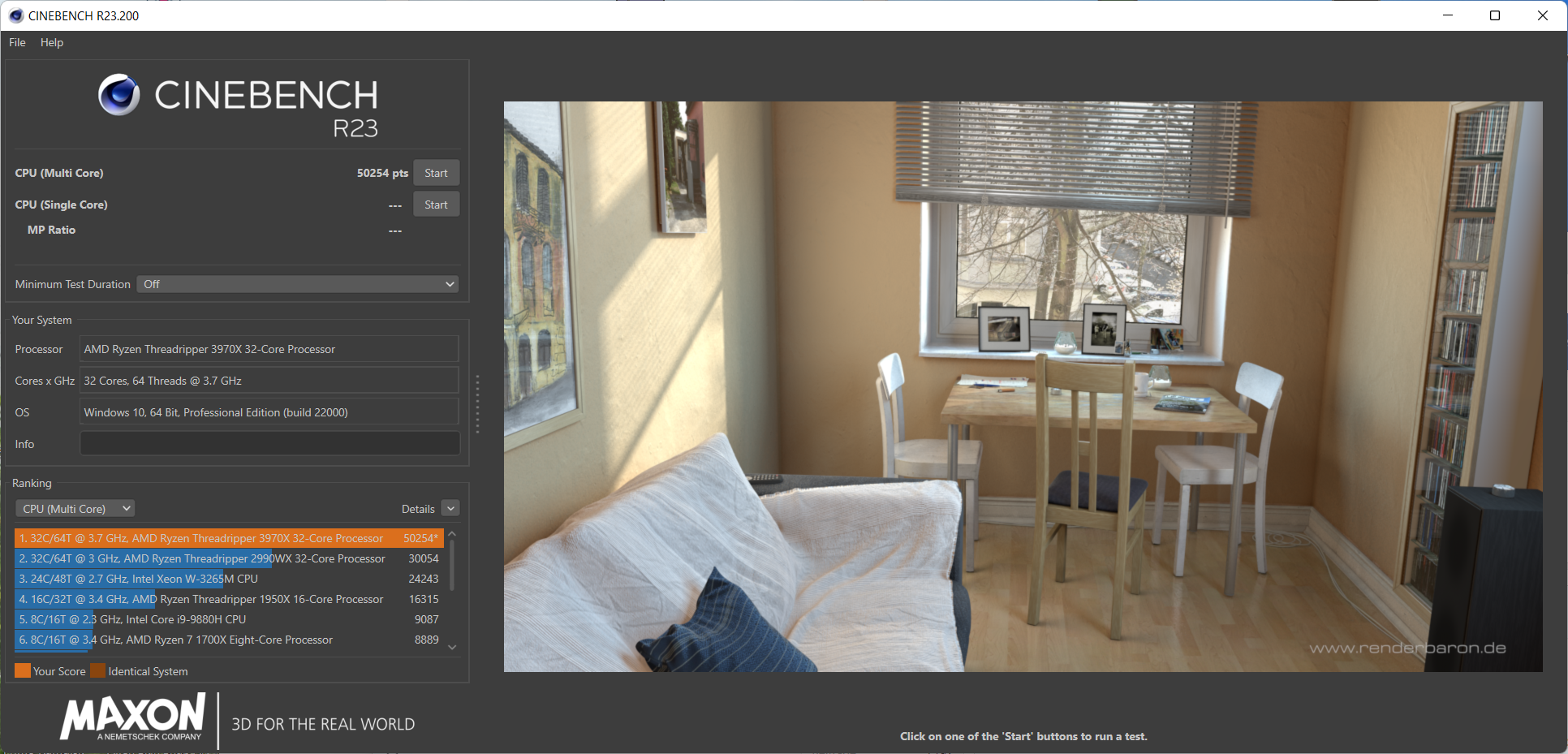Viewport: 1568px width, 754px height.
Task: Maximize the Cinebench window
Action: click(1495, 15)
